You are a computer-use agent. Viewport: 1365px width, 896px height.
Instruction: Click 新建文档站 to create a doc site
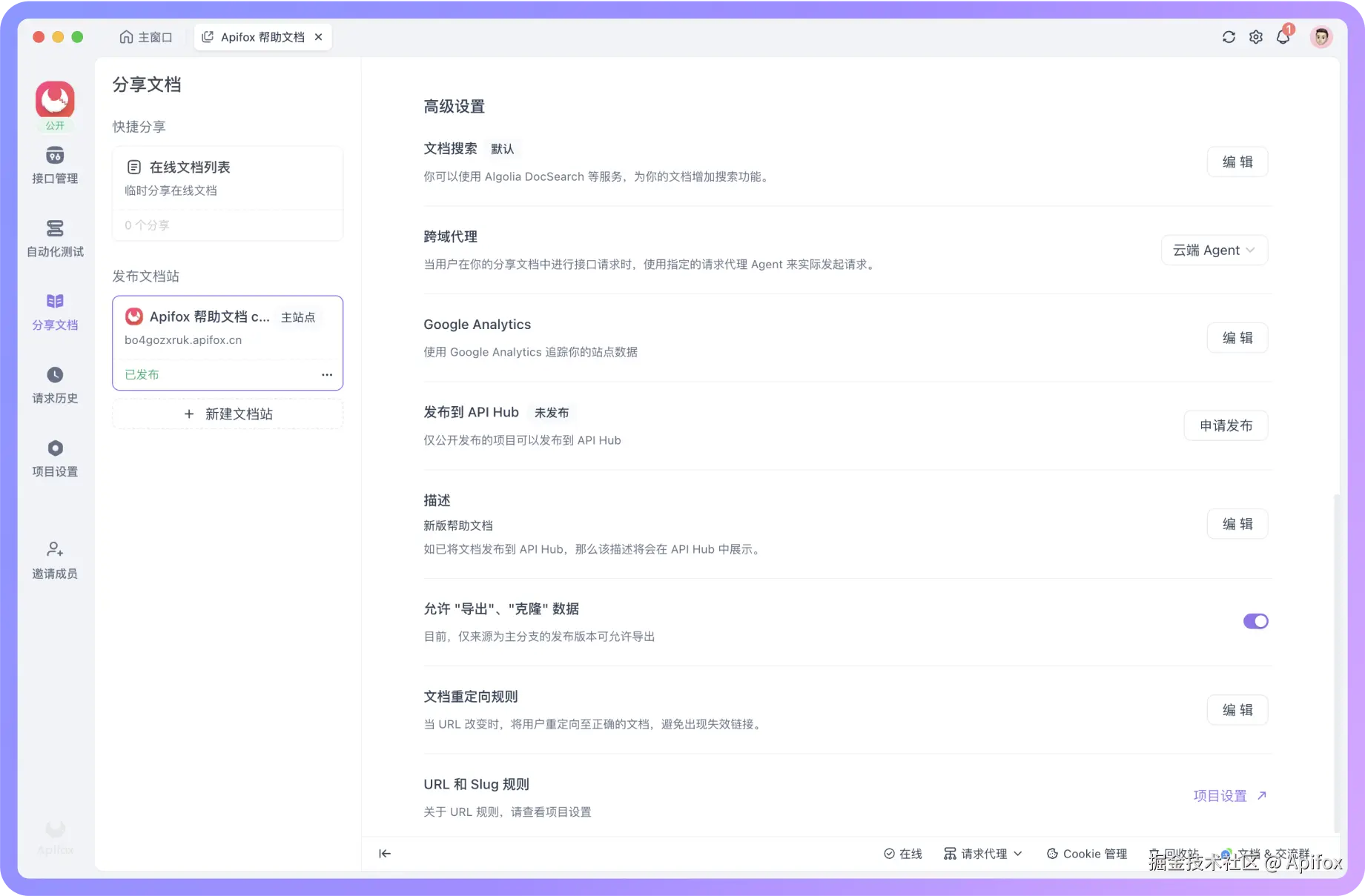click(228, 414)
